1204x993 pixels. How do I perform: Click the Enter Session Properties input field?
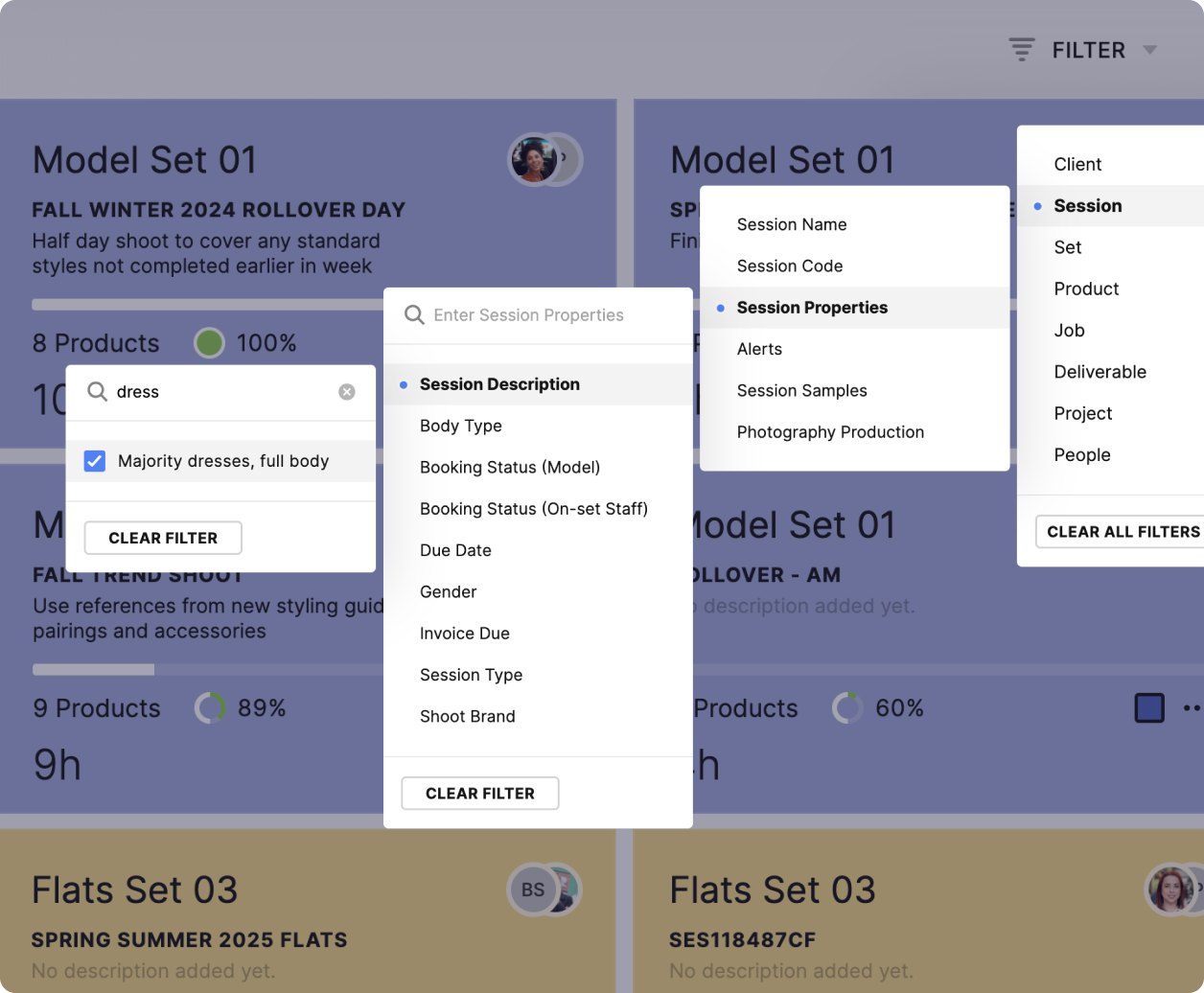click(537, 314)
